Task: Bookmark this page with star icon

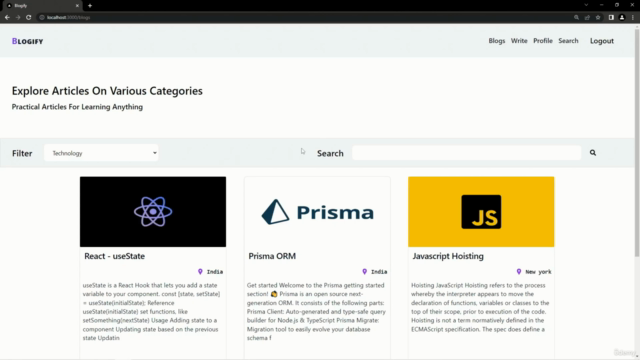Action: (x=598, y=18)
